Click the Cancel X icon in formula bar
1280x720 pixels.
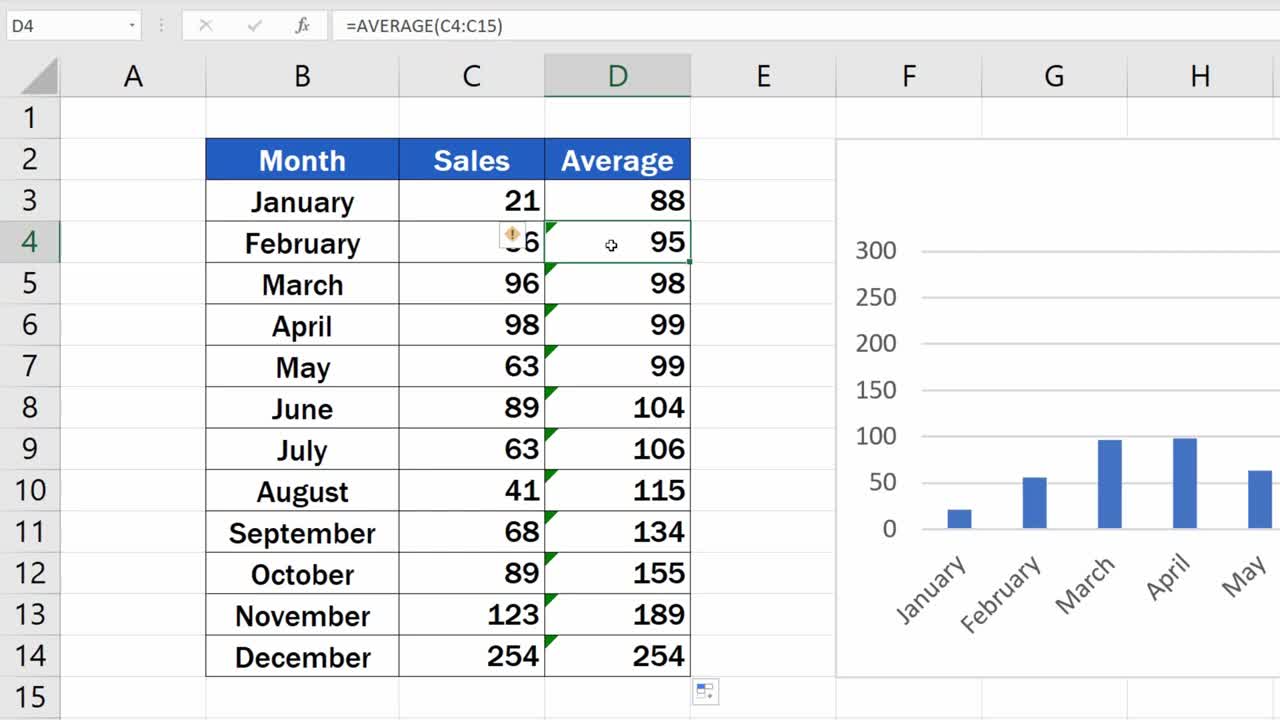(x=206, y=26)
